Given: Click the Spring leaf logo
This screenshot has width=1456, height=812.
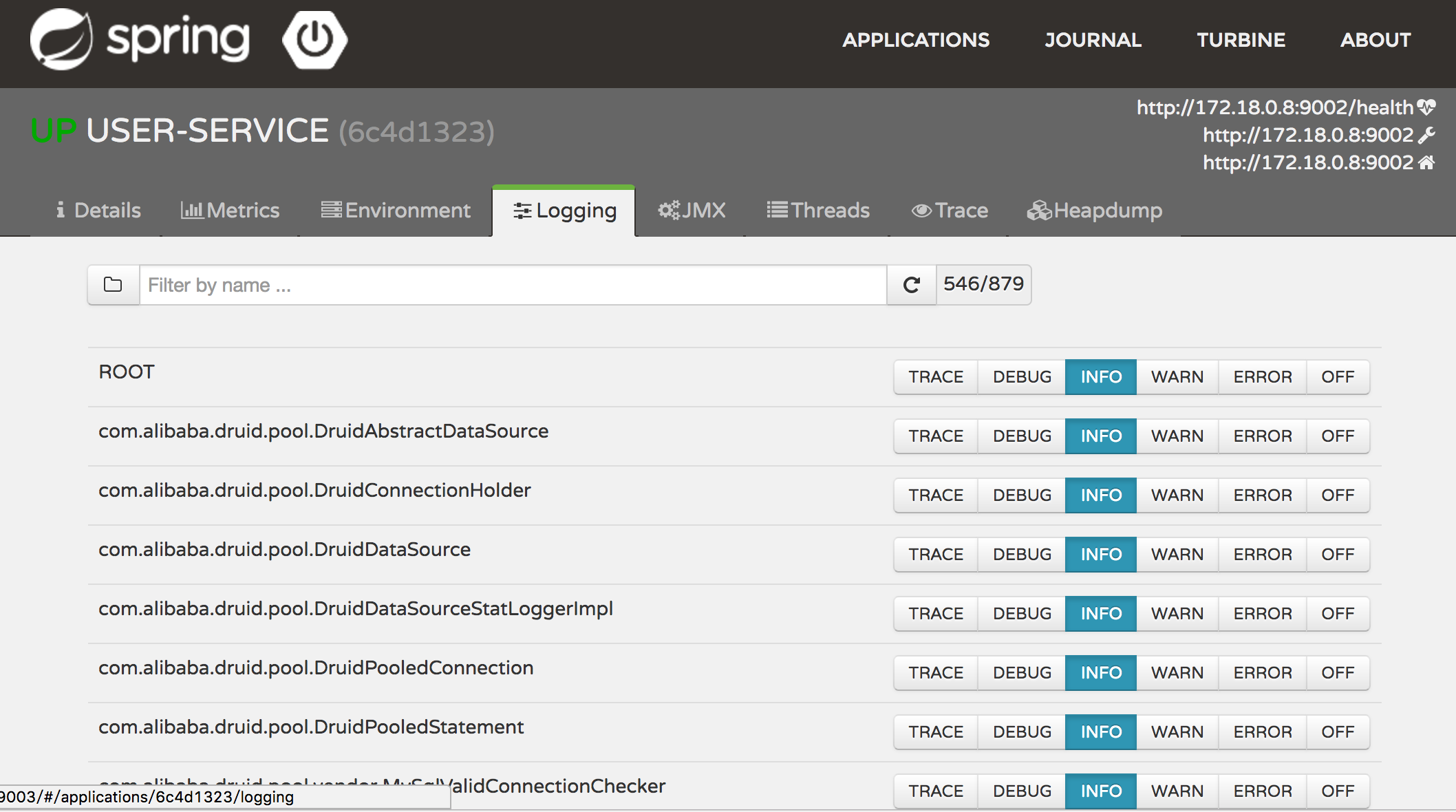Looking at the screenshot, I should pyautogui.click(x=61, y=39).
